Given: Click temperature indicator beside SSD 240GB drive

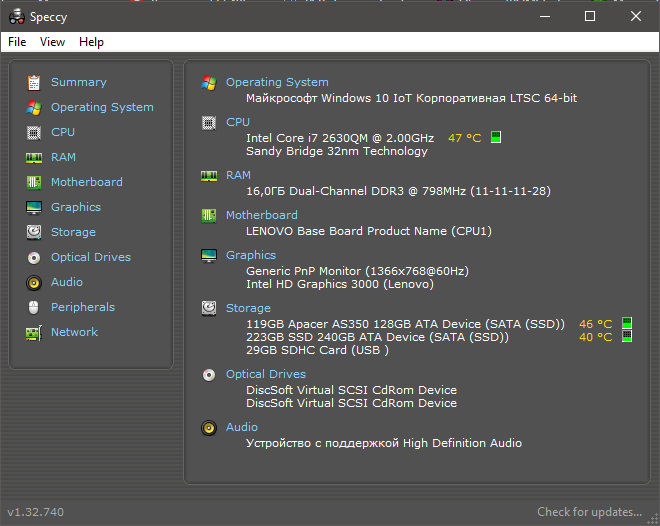Looking at the screenshot, I should [627, 336].
